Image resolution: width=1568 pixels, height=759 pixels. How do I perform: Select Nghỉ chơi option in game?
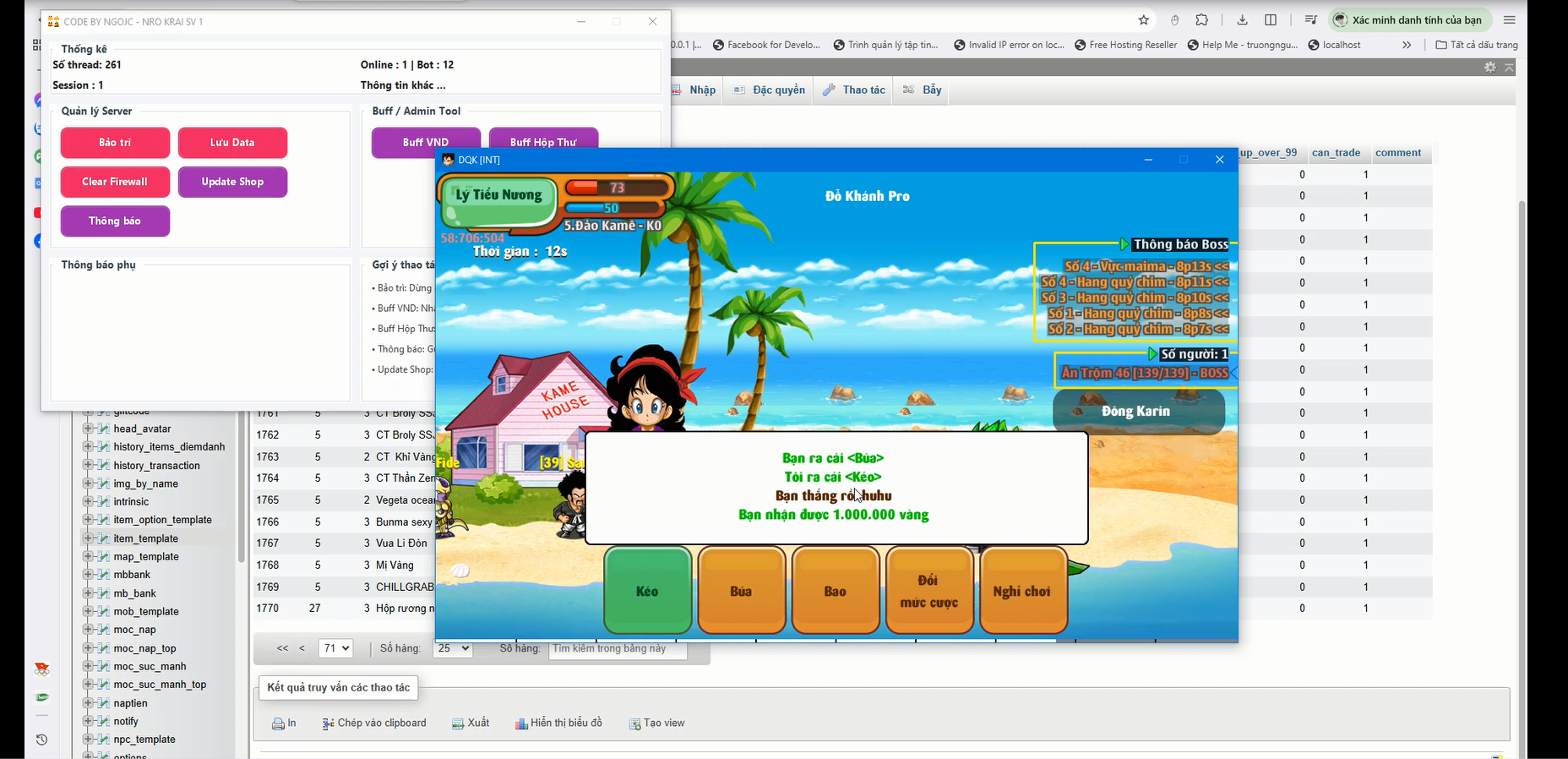coord(1022,591)
